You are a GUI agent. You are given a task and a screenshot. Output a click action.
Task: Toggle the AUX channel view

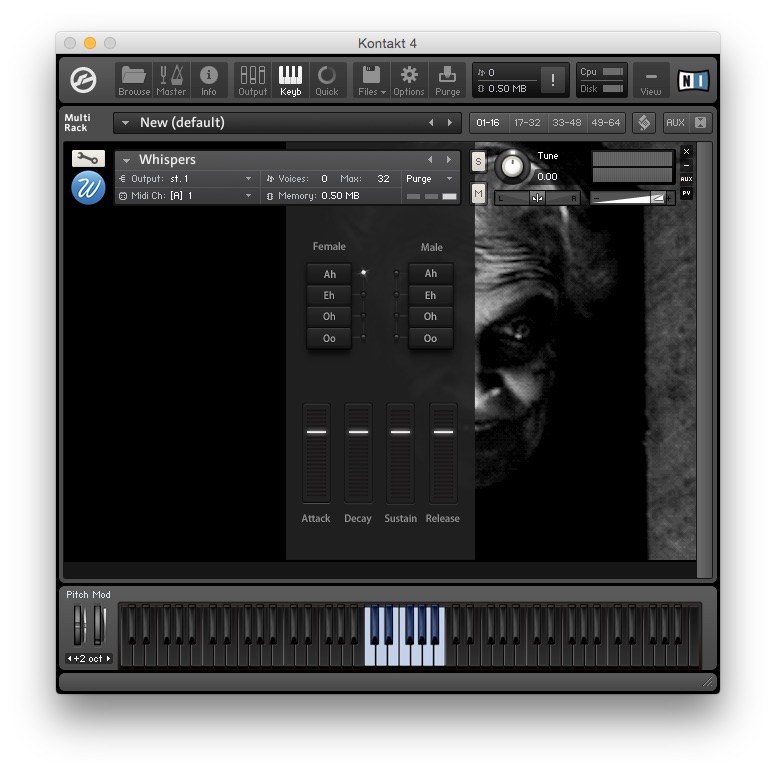coord(675,123)
